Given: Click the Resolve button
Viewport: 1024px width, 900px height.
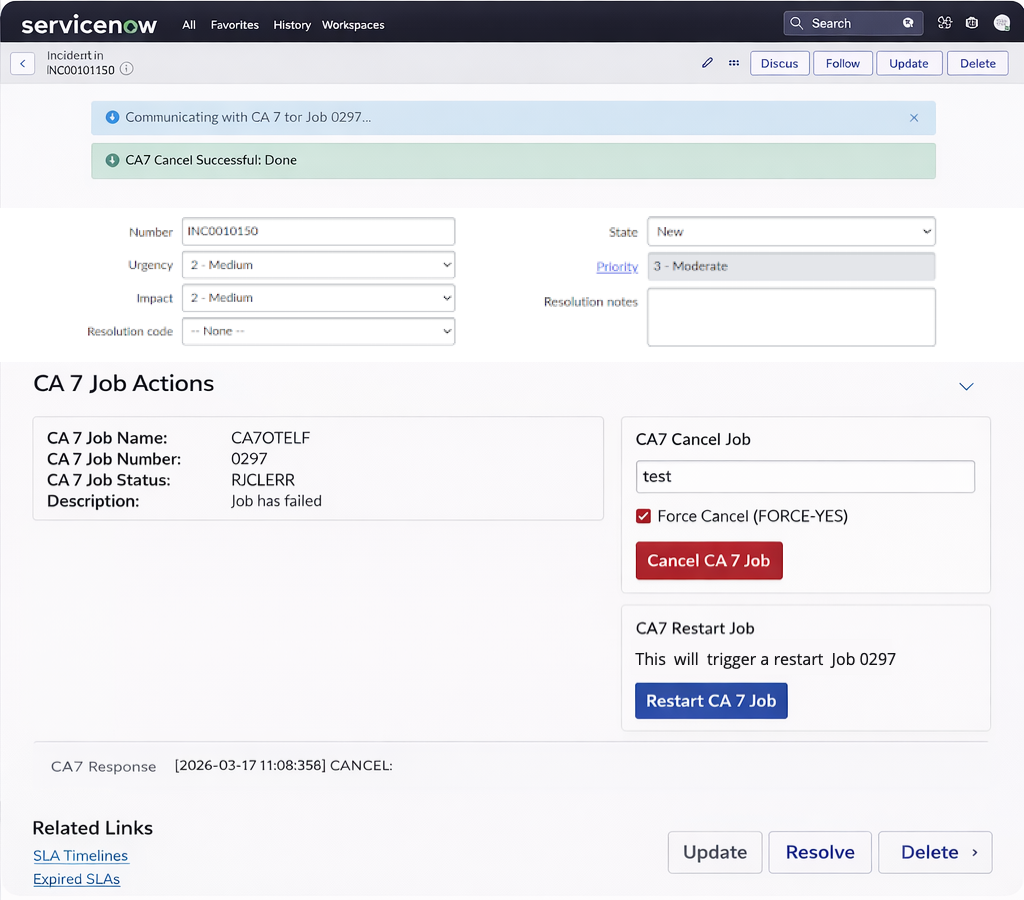Looking at the screenshot, I should (x=820, y=852).
